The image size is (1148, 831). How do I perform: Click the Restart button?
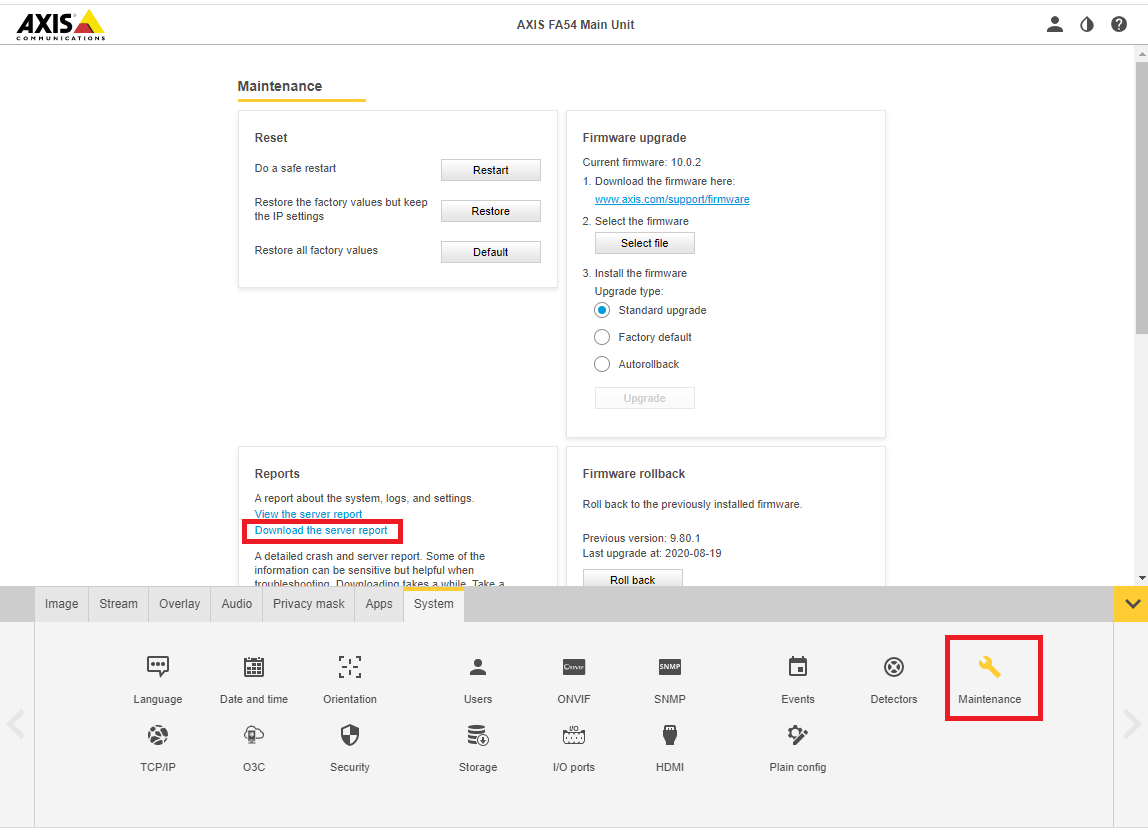click(x=491, y=170)
